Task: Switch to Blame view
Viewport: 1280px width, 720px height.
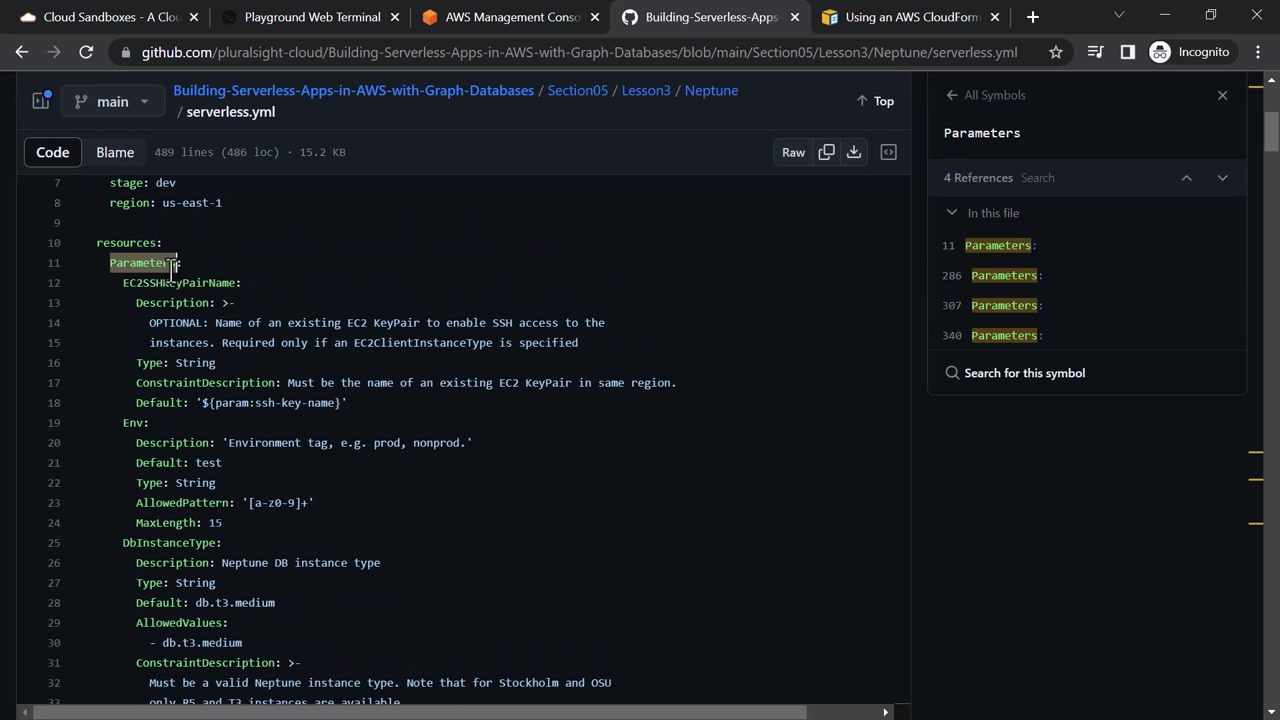Action: [x=115, y=152]
